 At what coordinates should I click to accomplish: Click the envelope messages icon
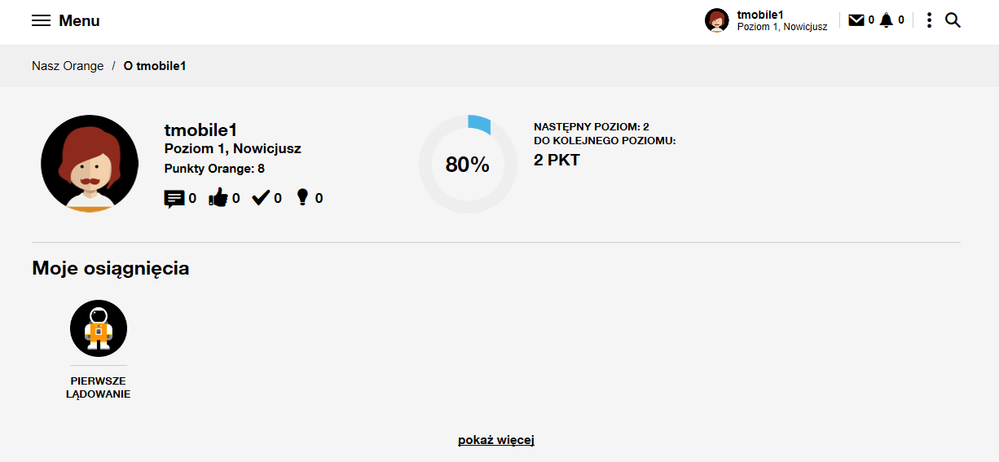856,20
